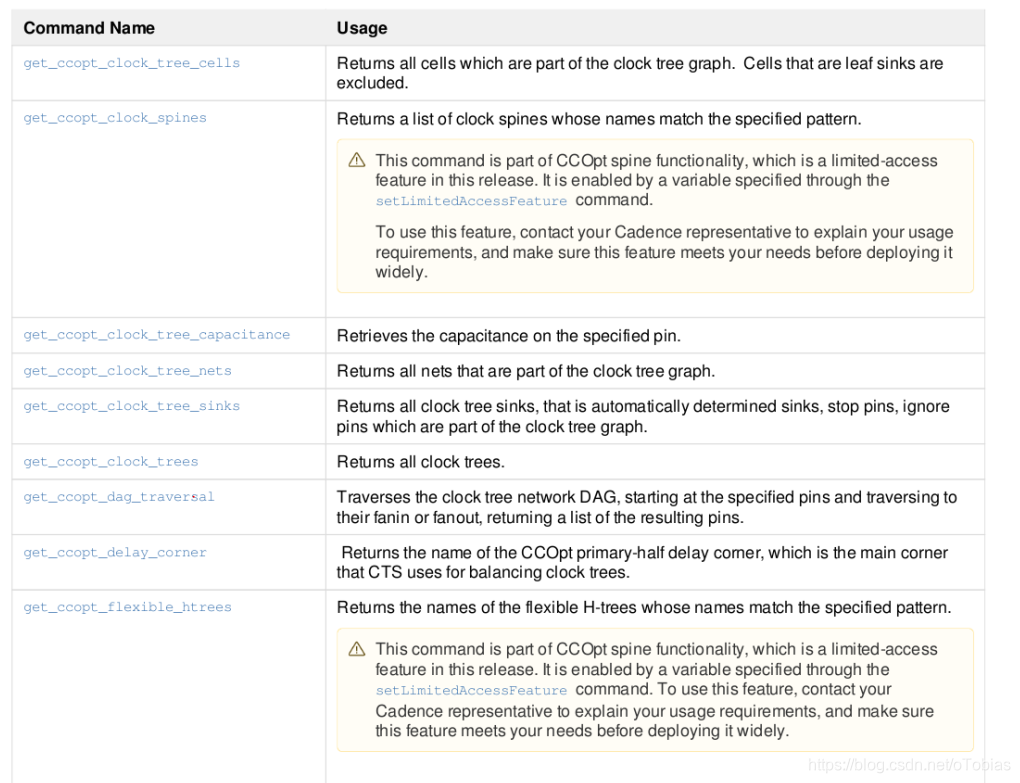
Task: Click the get_ccopt_flexible_htrees hyperlink
Action: [127, 607]
